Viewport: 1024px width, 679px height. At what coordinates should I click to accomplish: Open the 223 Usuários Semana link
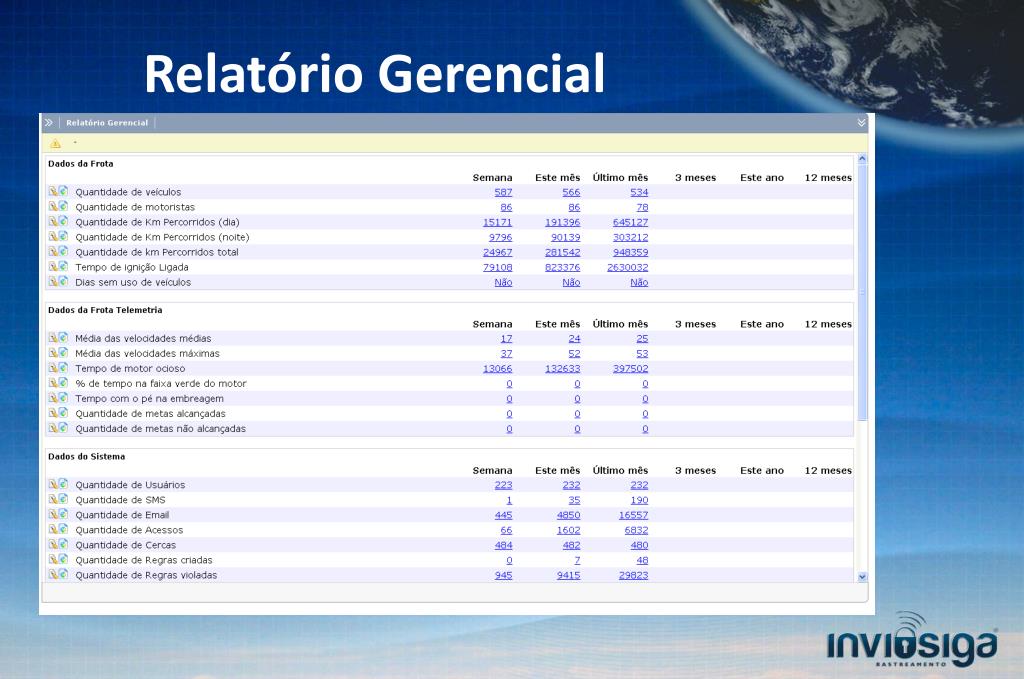504,484
